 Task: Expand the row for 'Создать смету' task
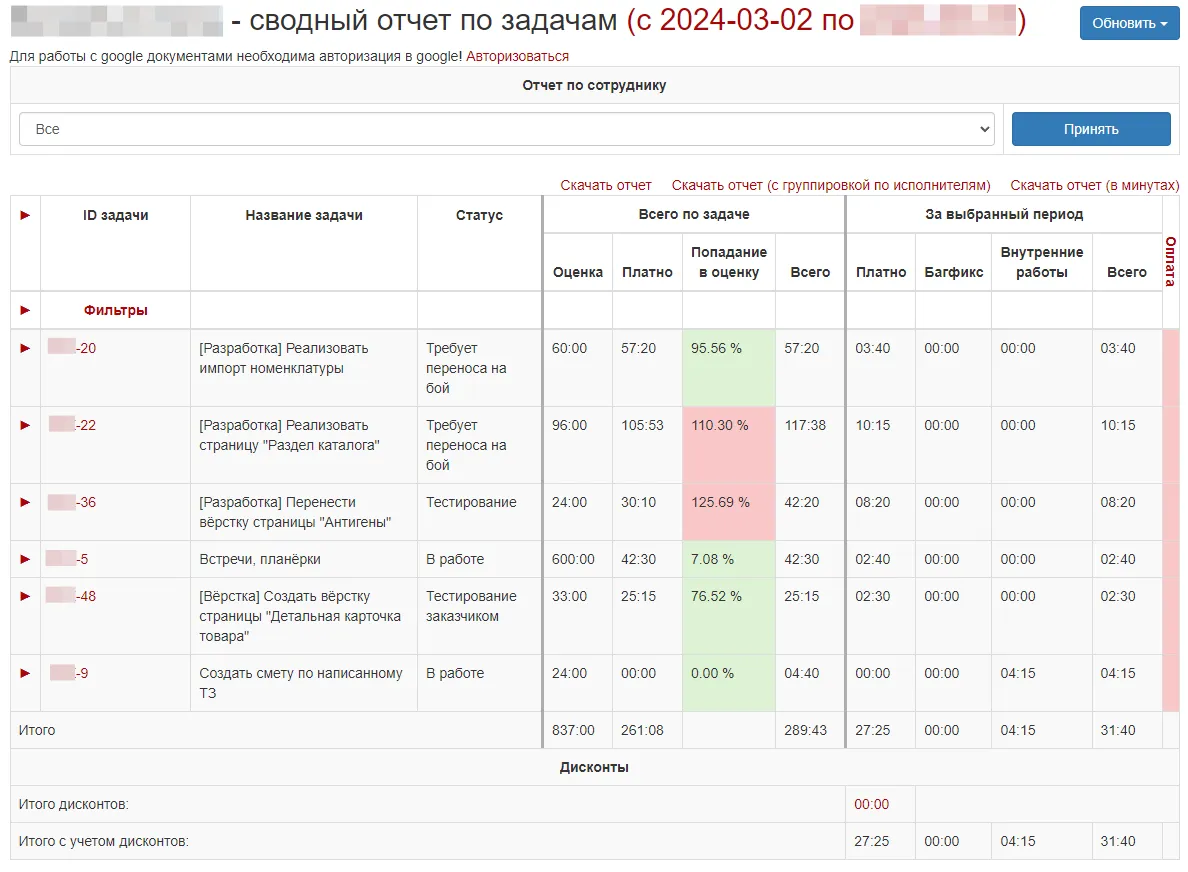click(x=24, y=674)
